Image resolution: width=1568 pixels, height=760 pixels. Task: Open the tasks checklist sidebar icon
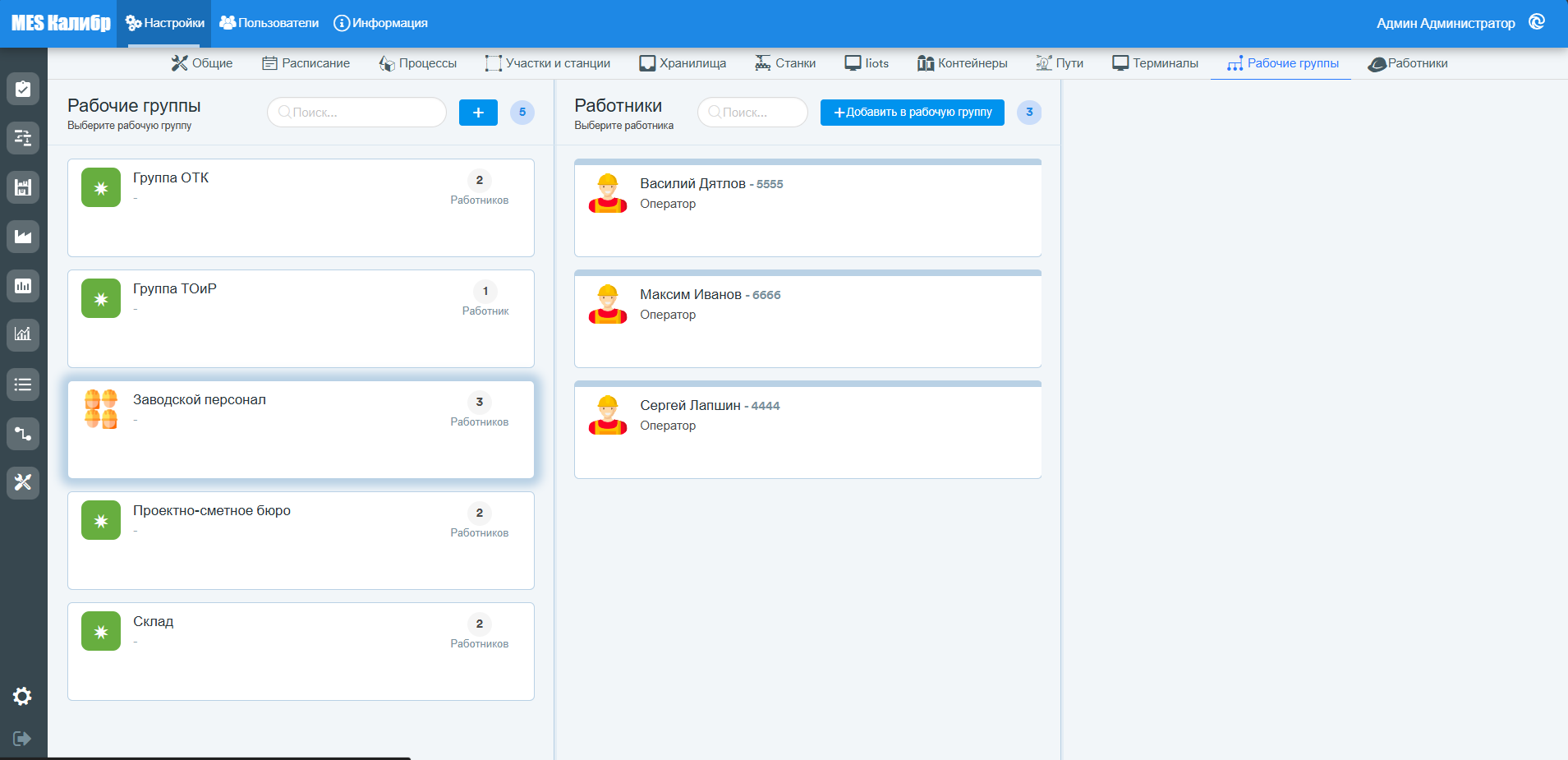[23, 89]
